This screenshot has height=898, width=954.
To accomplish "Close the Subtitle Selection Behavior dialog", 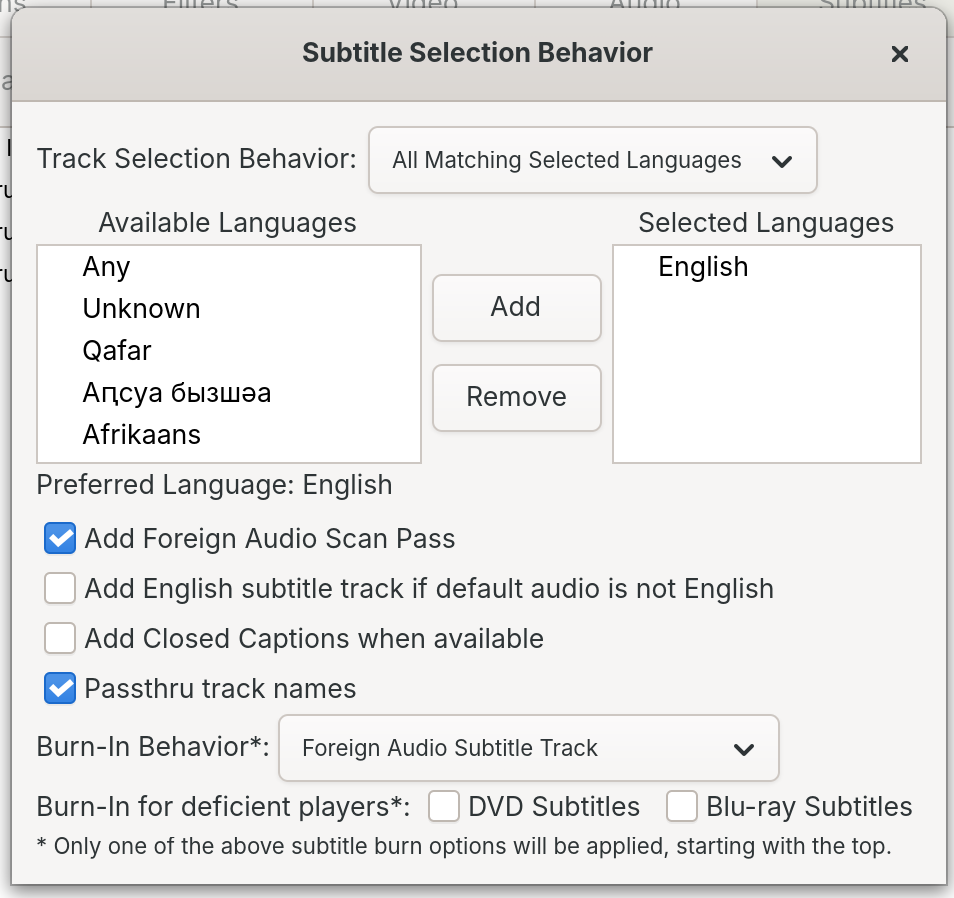I will point(899,54).
